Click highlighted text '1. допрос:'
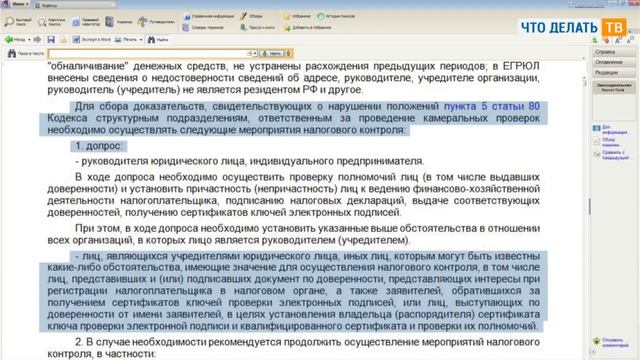Screen dimensions: 640x360 (x=98, y=146)
